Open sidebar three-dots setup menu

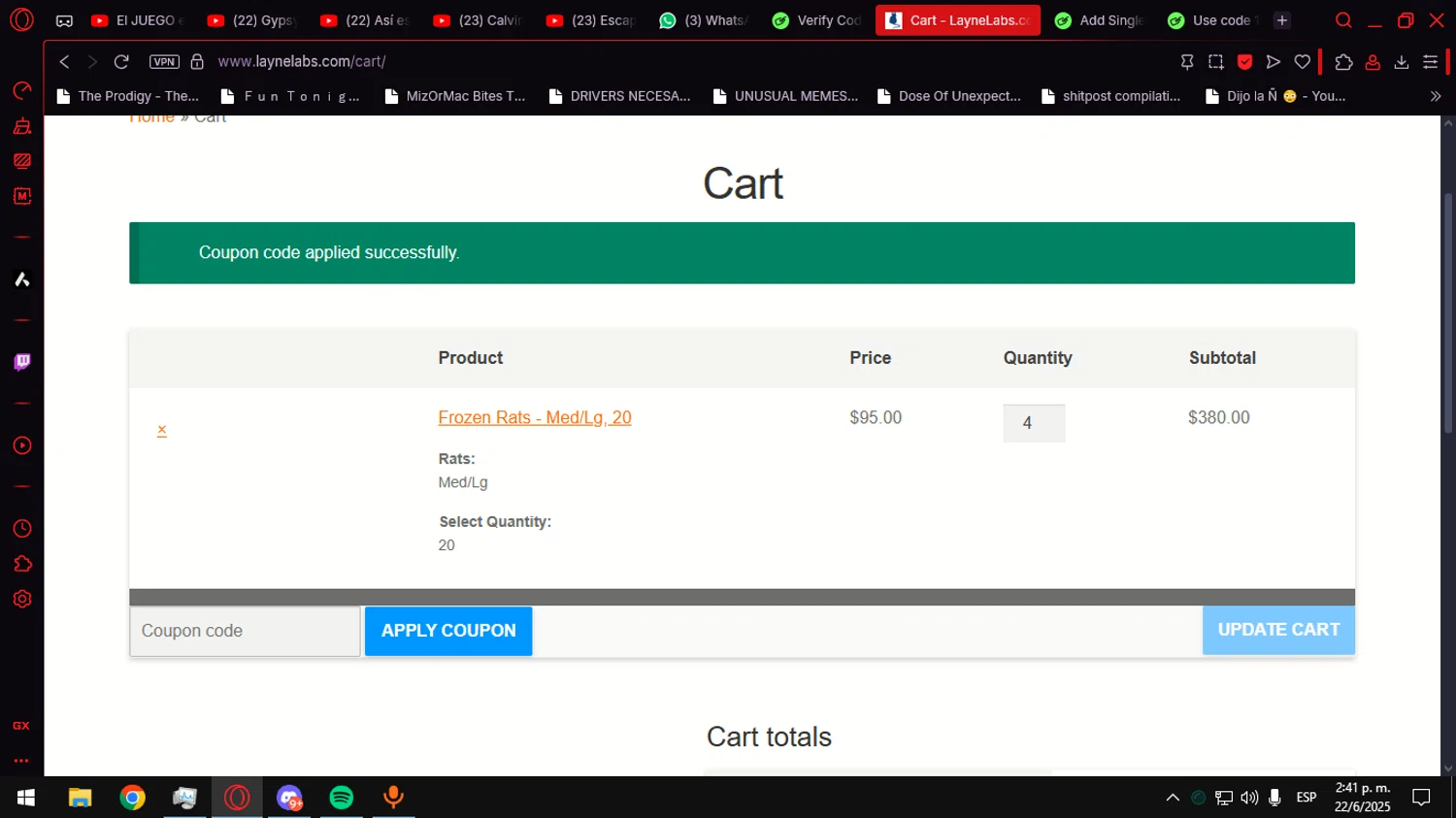pyautogui.click(x=21, y=761)
